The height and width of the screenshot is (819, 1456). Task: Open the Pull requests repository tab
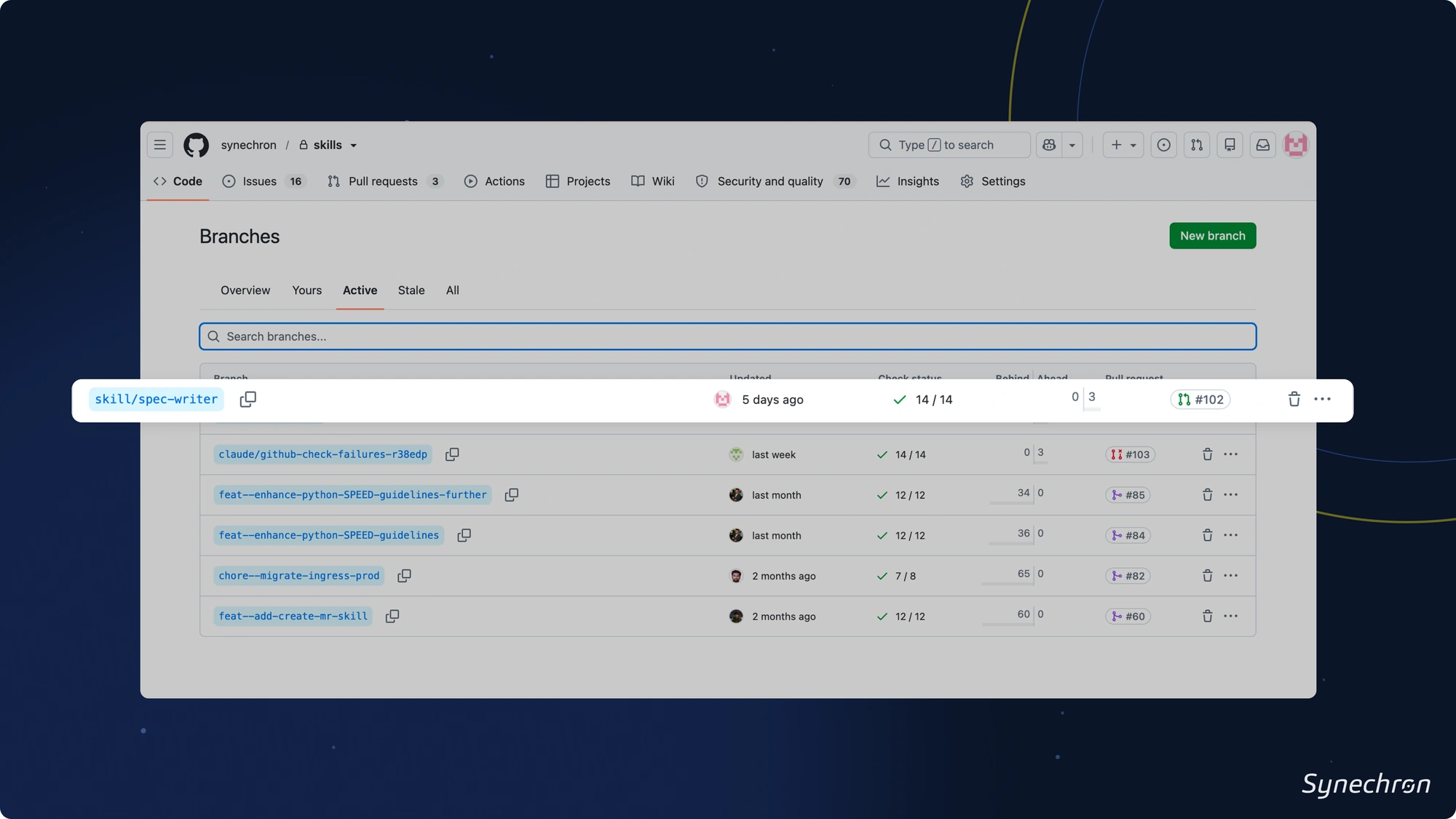point(384,181)
